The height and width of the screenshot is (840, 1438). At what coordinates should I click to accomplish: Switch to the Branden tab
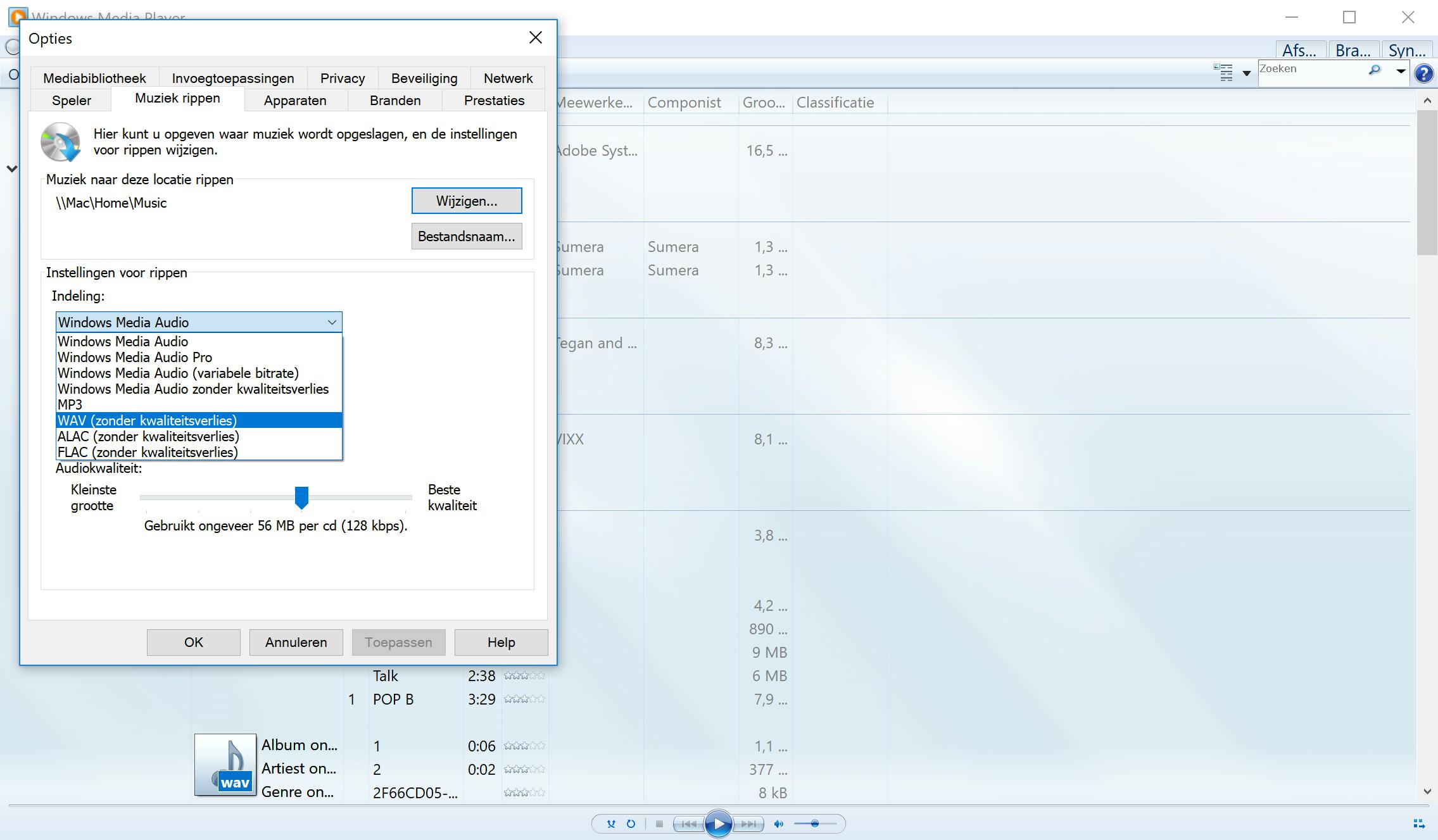395,100
